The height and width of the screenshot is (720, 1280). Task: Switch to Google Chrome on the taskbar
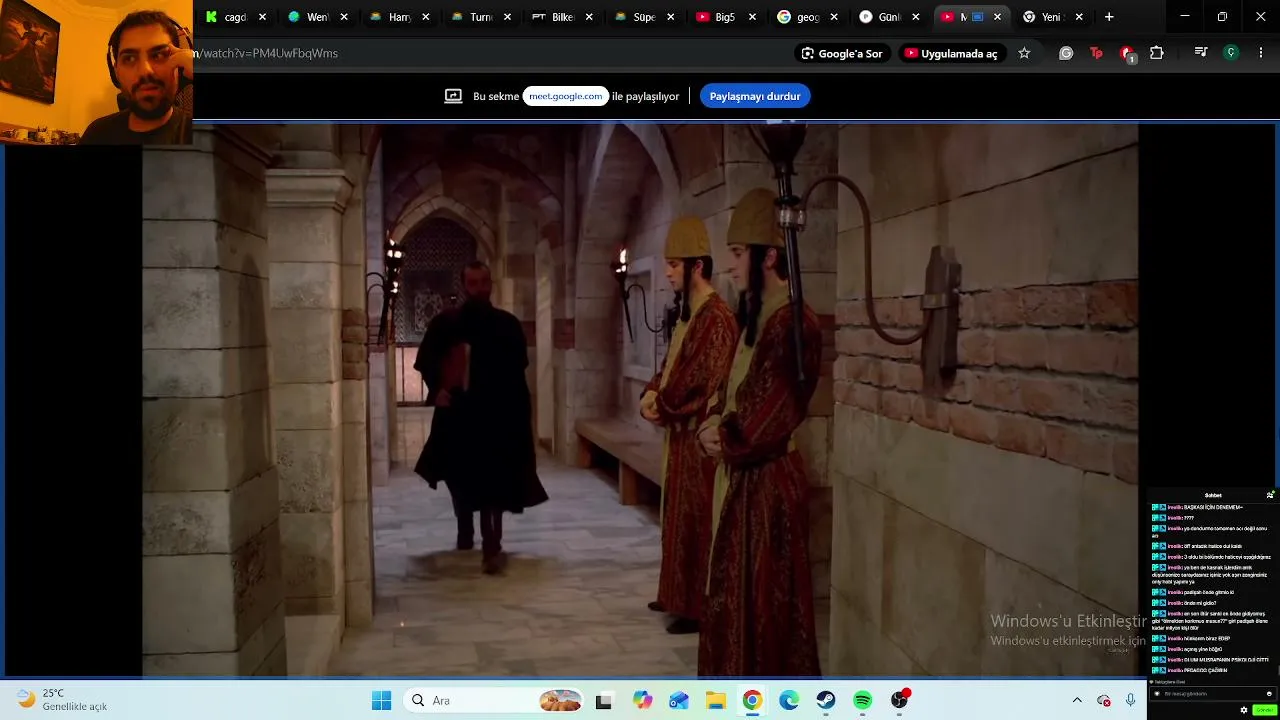(752, 700)
